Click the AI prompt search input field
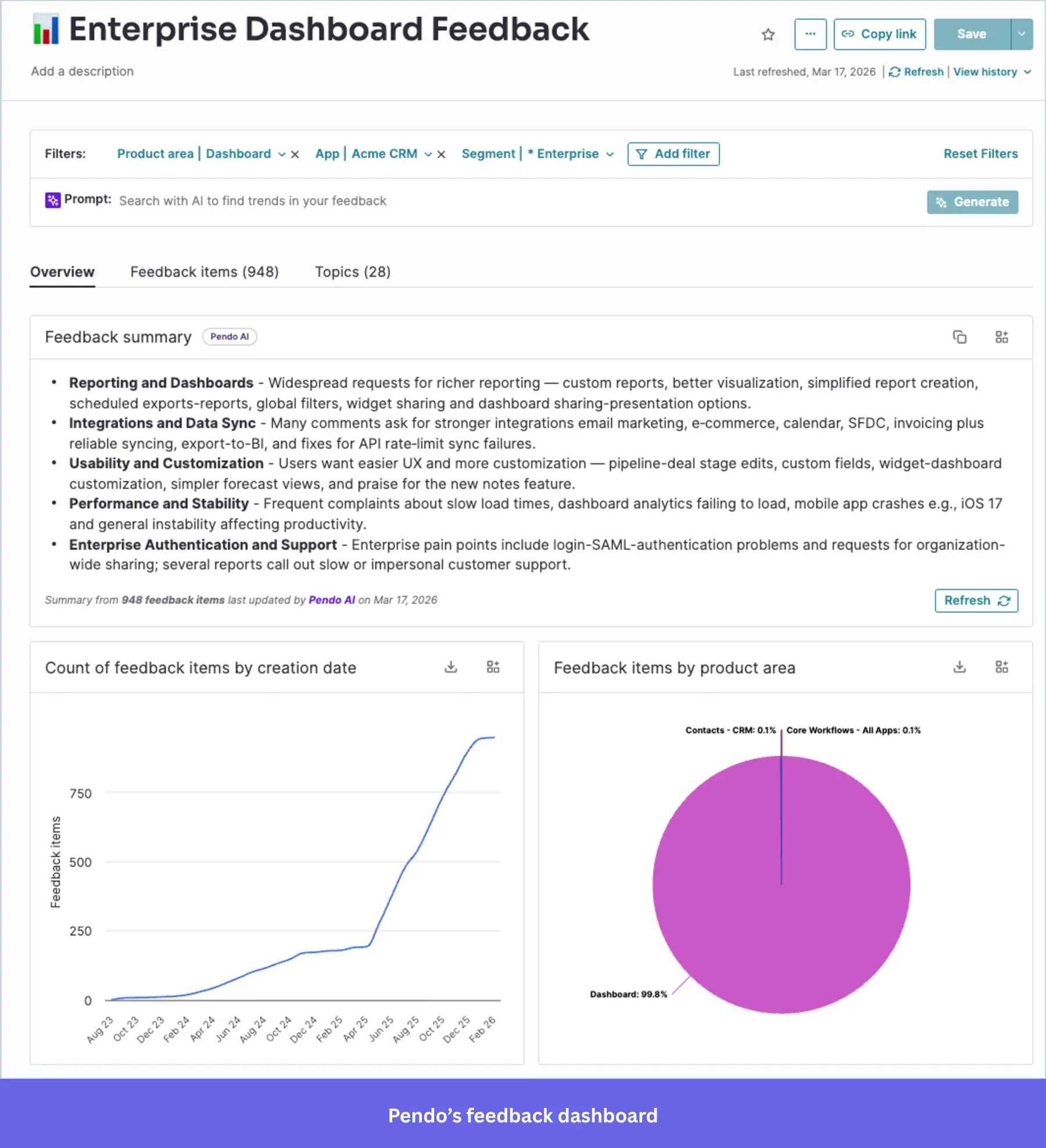This screenshot has height=1148, width=1046. pyautogui.click(x=349, y=200)
